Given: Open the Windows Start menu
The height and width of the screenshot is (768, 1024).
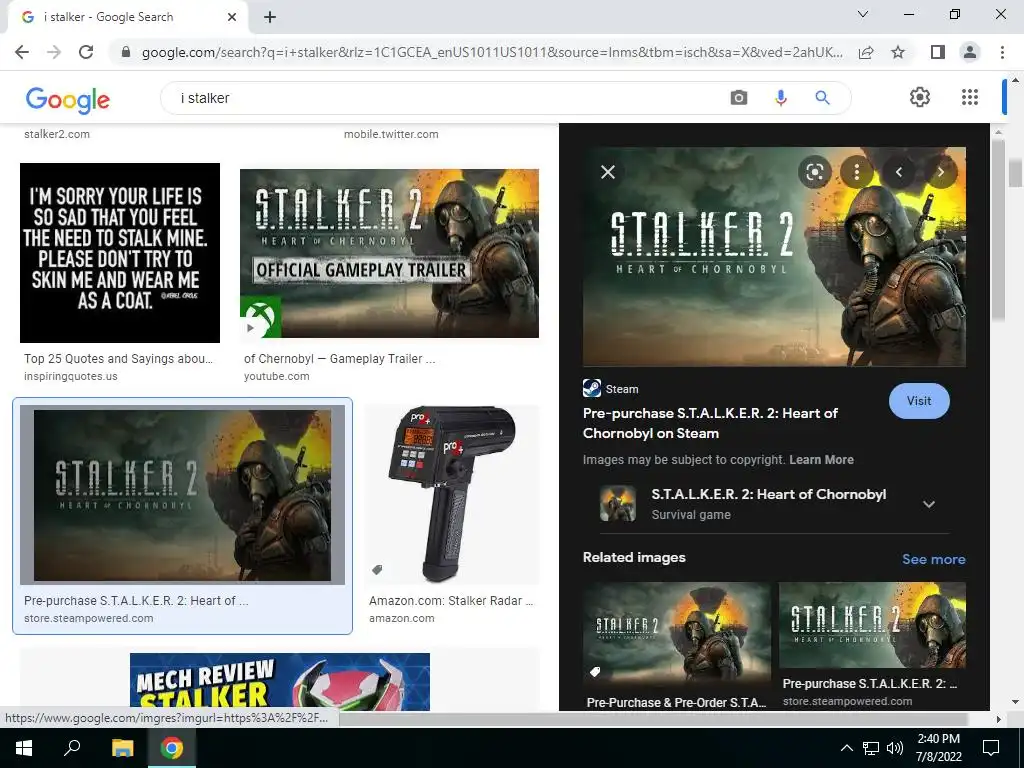Looking at the screenshot, I should click(23, 748).
